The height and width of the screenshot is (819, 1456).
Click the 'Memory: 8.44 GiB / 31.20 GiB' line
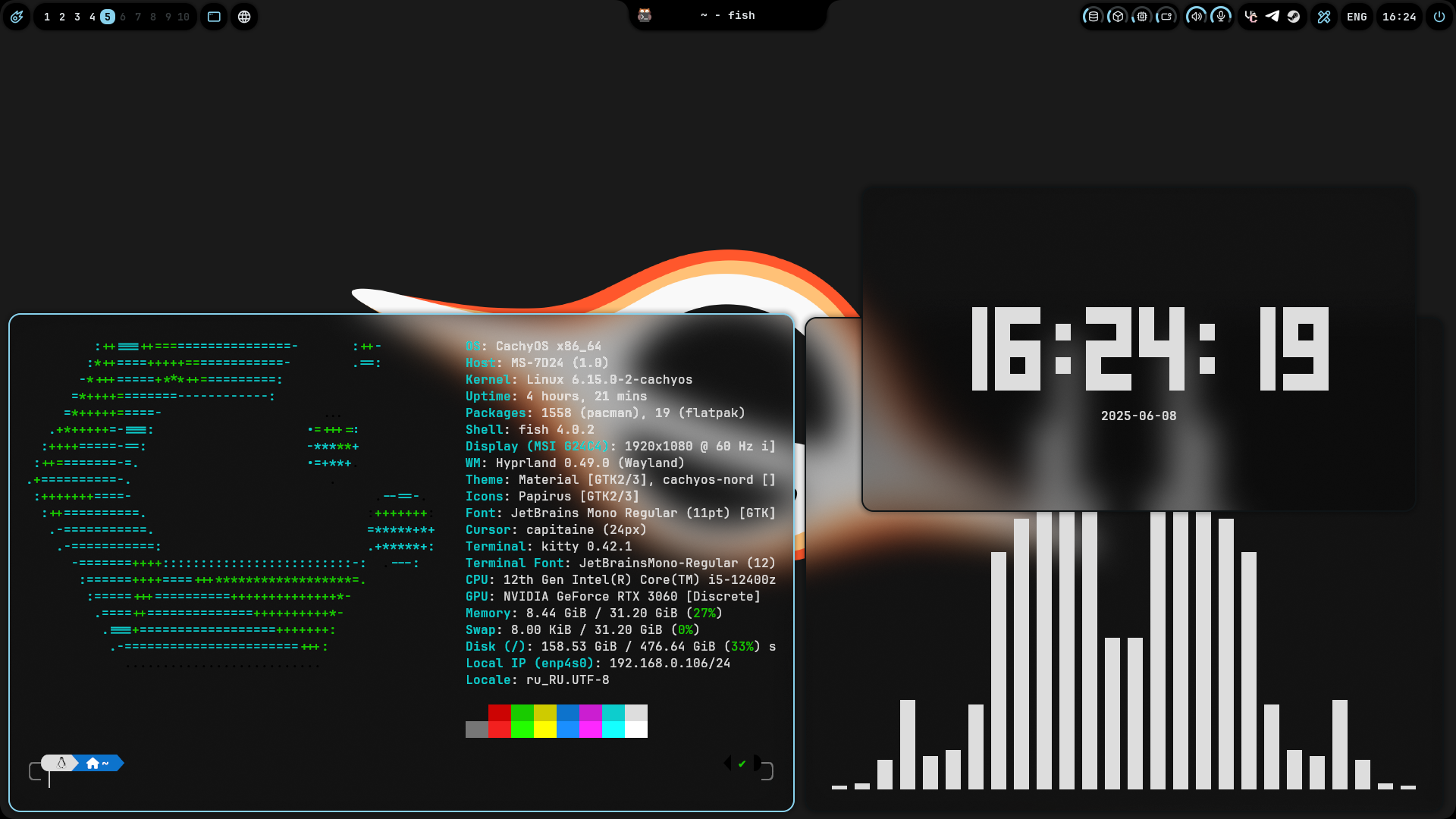pyautogui.click(x=594, y=613)
